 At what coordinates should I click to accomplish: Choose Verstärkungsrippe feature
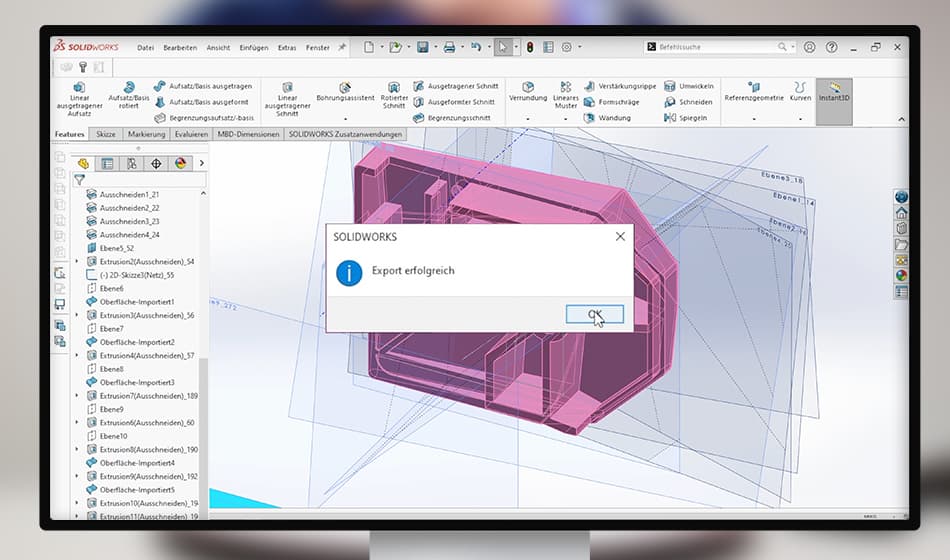pyautogui.click(x=620, y=86)
